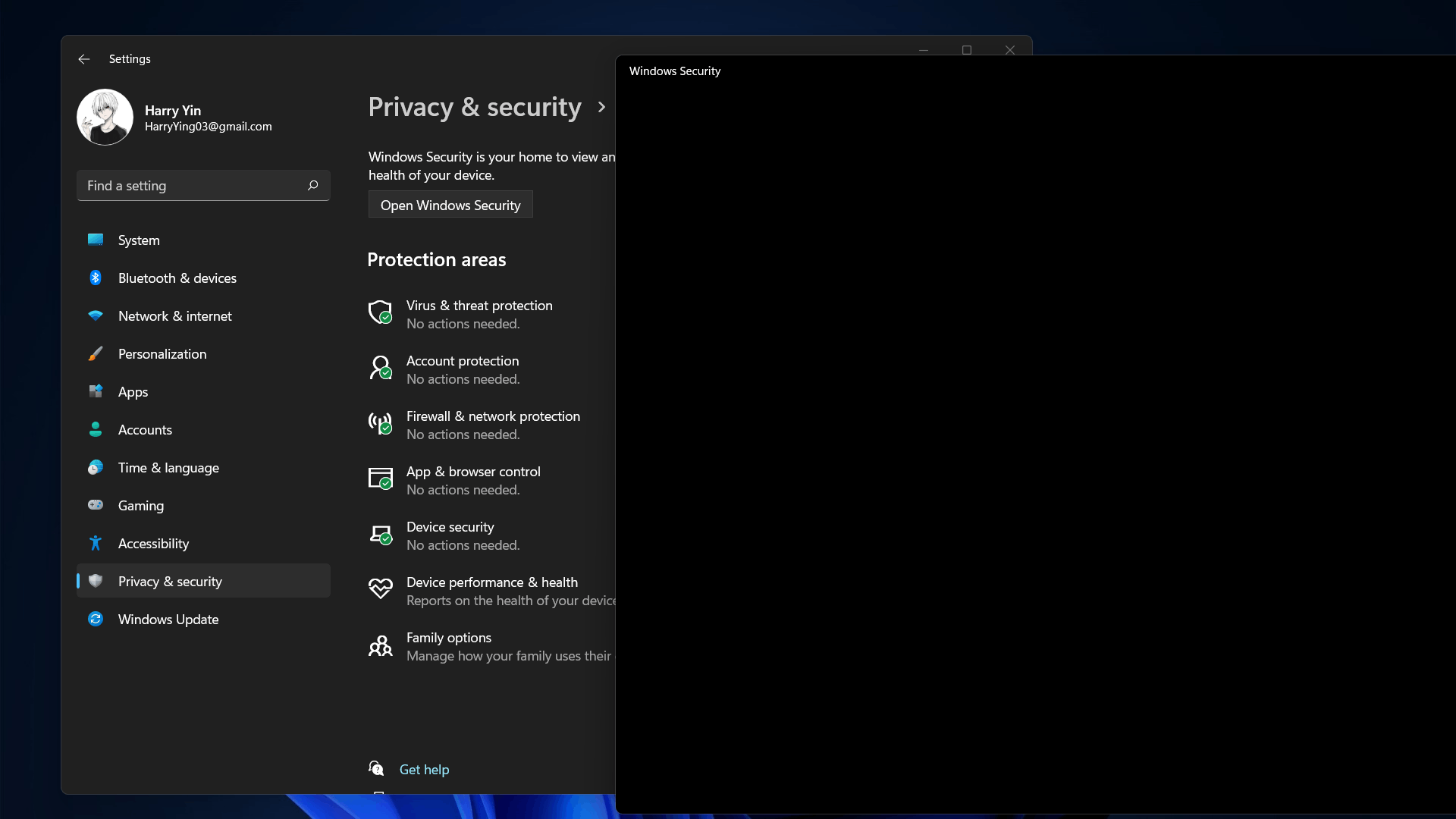Click the Get help link

coord(424,770)
